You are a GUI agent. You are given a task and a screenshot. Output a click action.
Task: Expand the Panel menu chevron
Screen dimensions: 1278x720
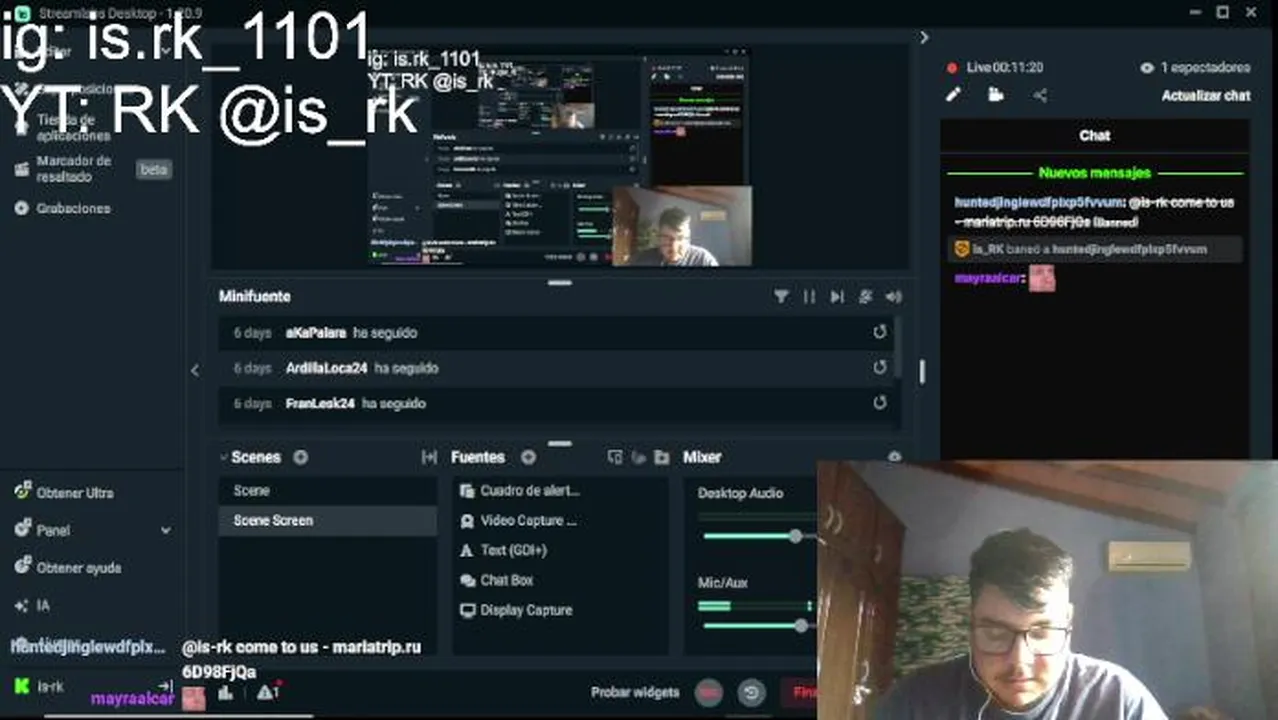[165, 531]
